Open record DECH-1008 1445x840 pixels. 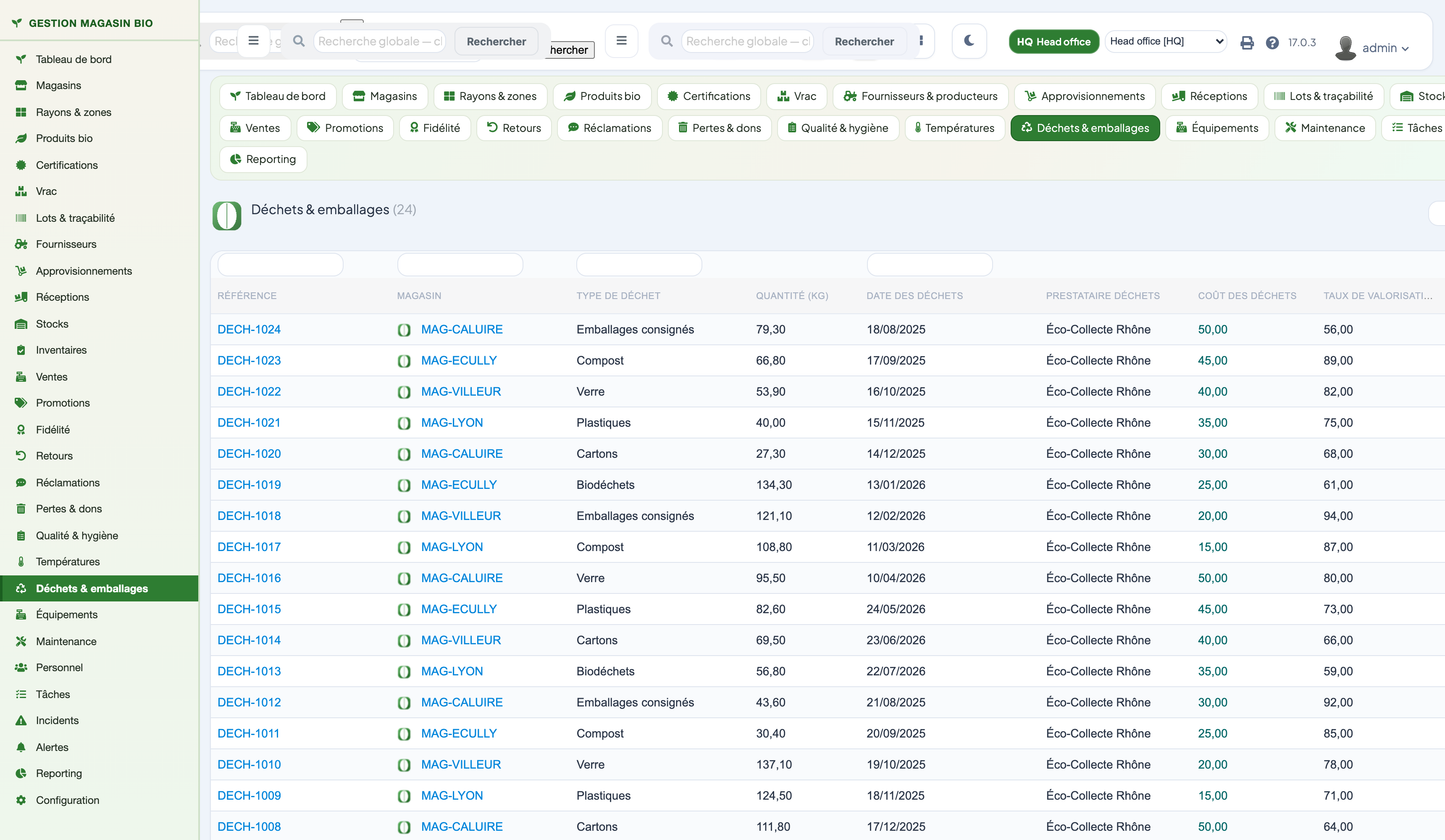249,827
